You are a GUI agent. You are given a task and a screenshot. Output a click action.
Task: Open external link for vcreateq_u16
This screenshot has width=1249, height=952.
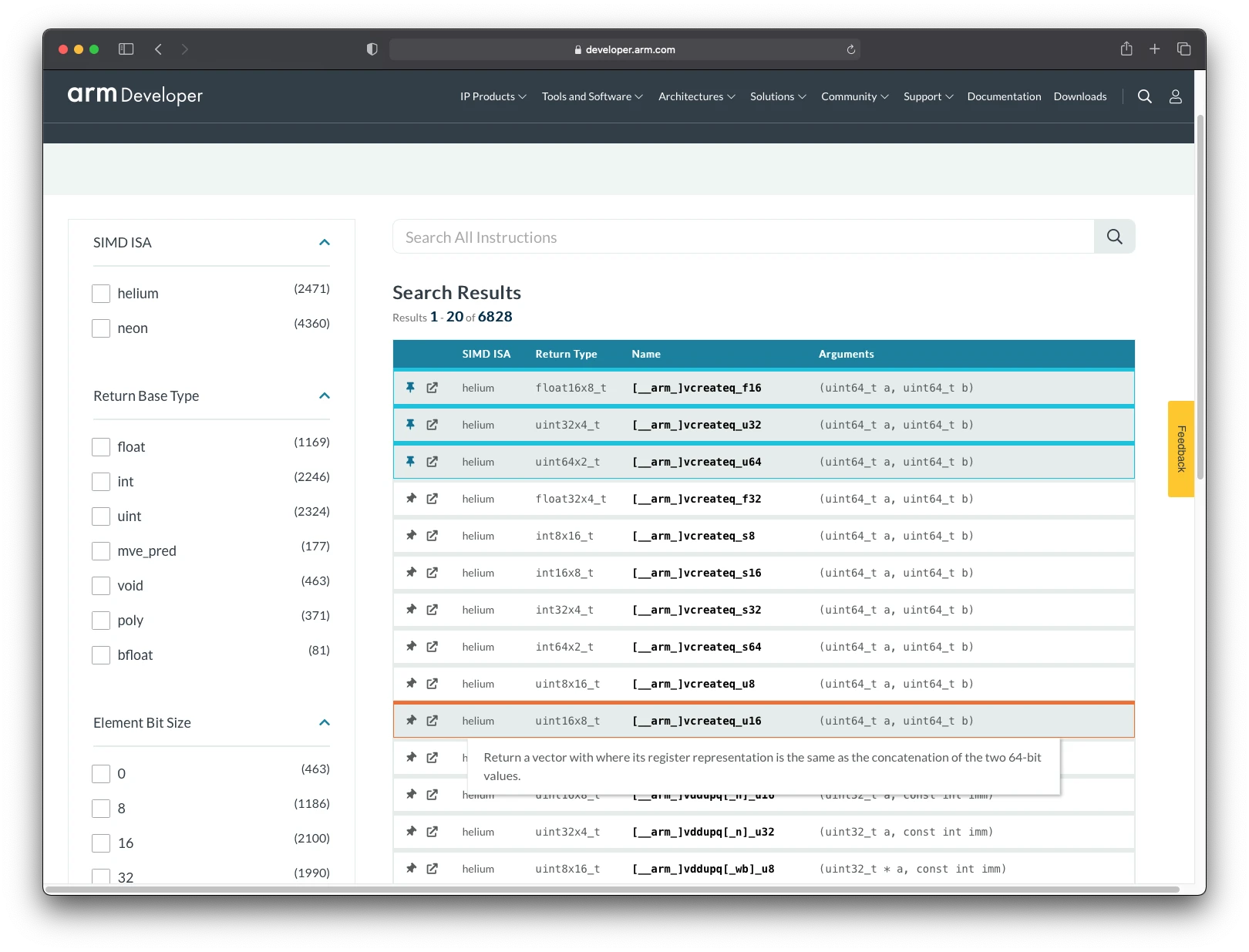pyautogui.click(x=433, y=721)
